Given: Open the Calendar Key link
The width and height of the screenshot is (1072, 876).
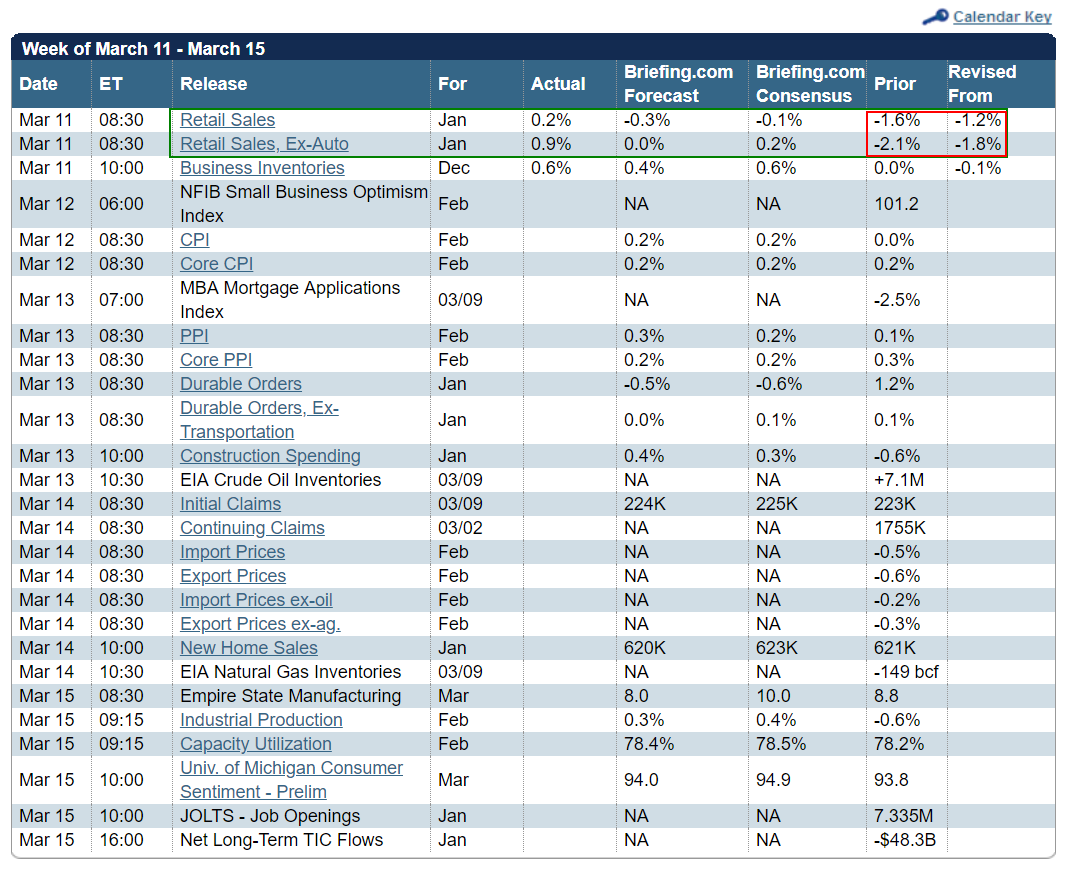Looking at the screenshot, I should pyautogui.click(x=1002, y=16).
